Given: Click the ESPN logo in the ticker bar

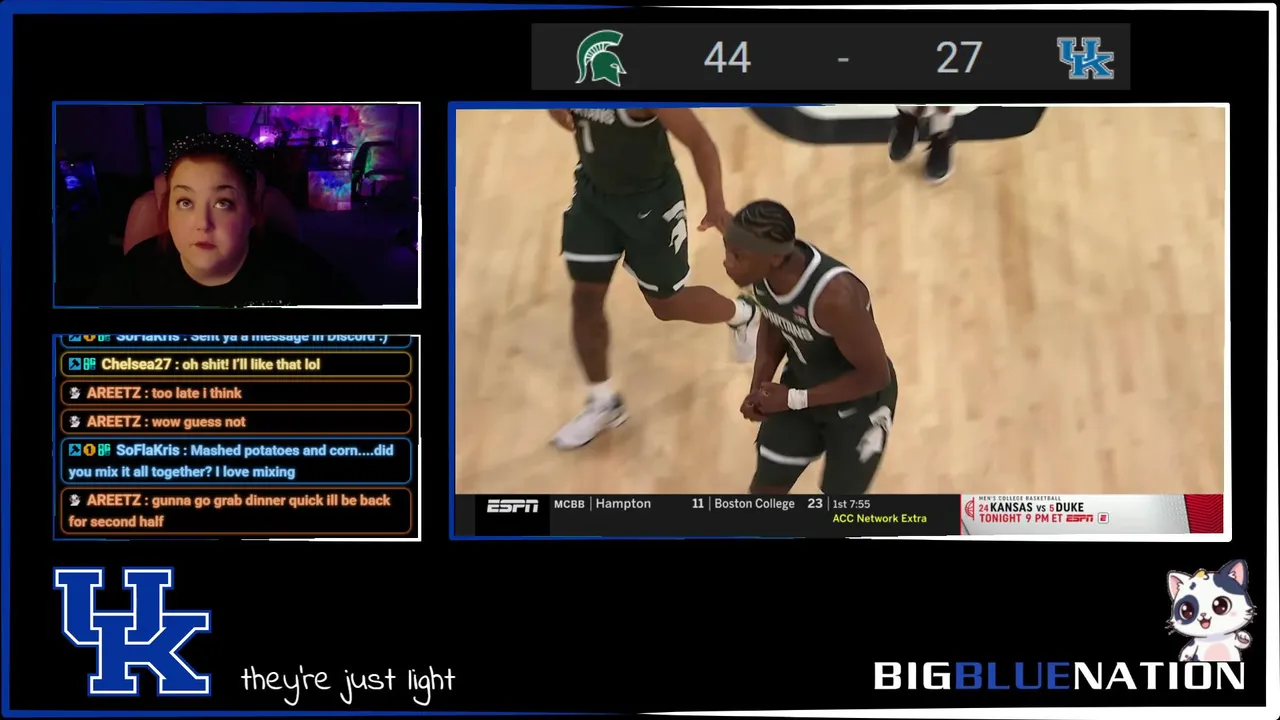Looking at the screenshot, I should tap(512, 505).
